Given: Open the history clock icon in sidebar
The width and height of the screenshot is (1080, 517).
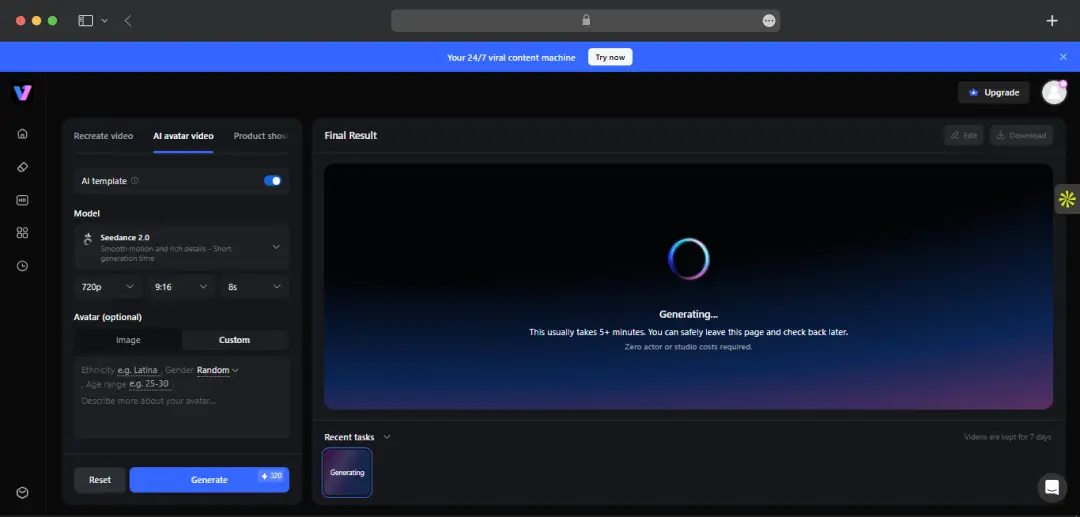Looking at the screenshot, I should [x=22, y=266].
